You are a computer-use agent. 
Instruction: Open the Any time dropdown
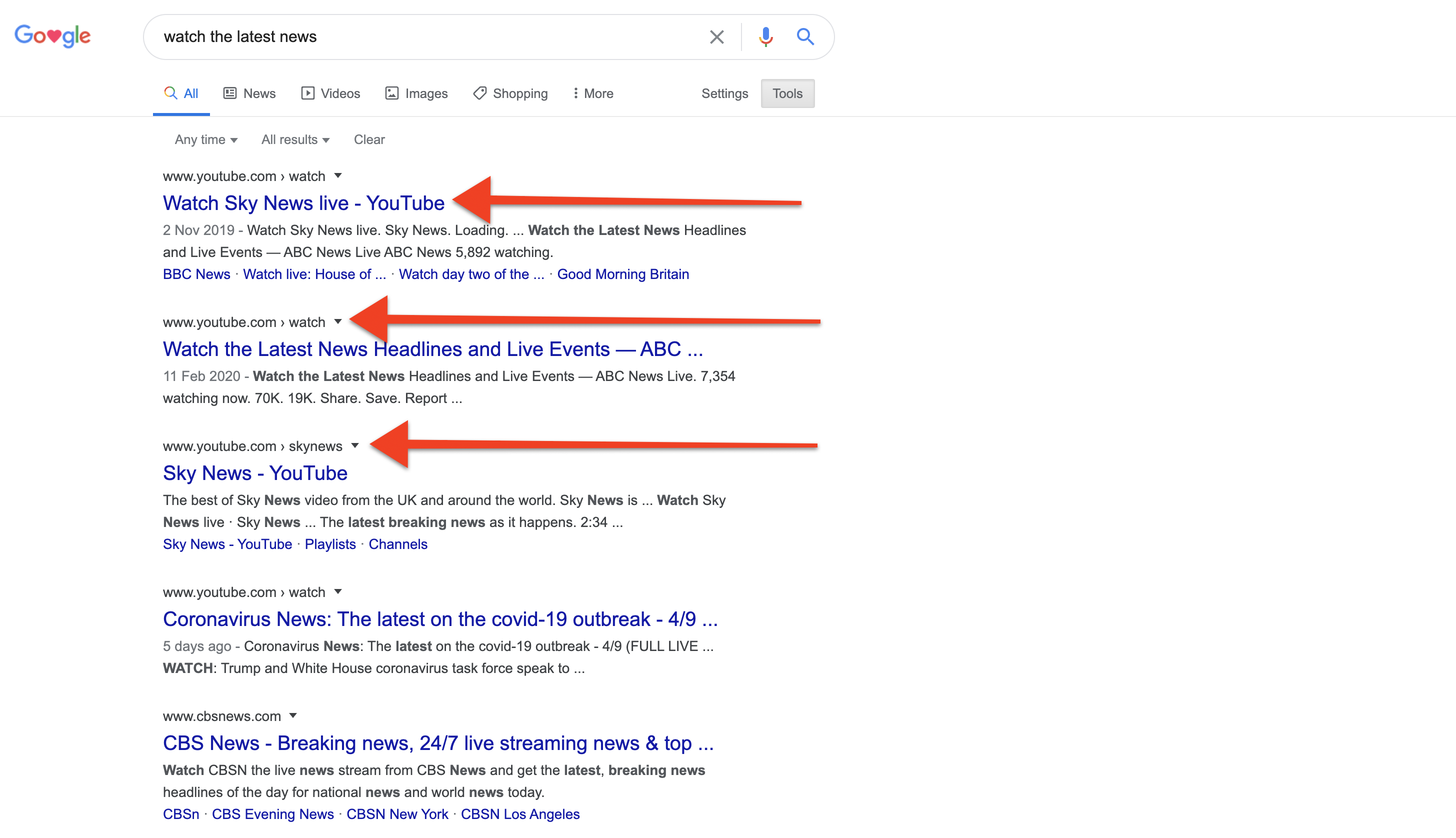[206, 140]
